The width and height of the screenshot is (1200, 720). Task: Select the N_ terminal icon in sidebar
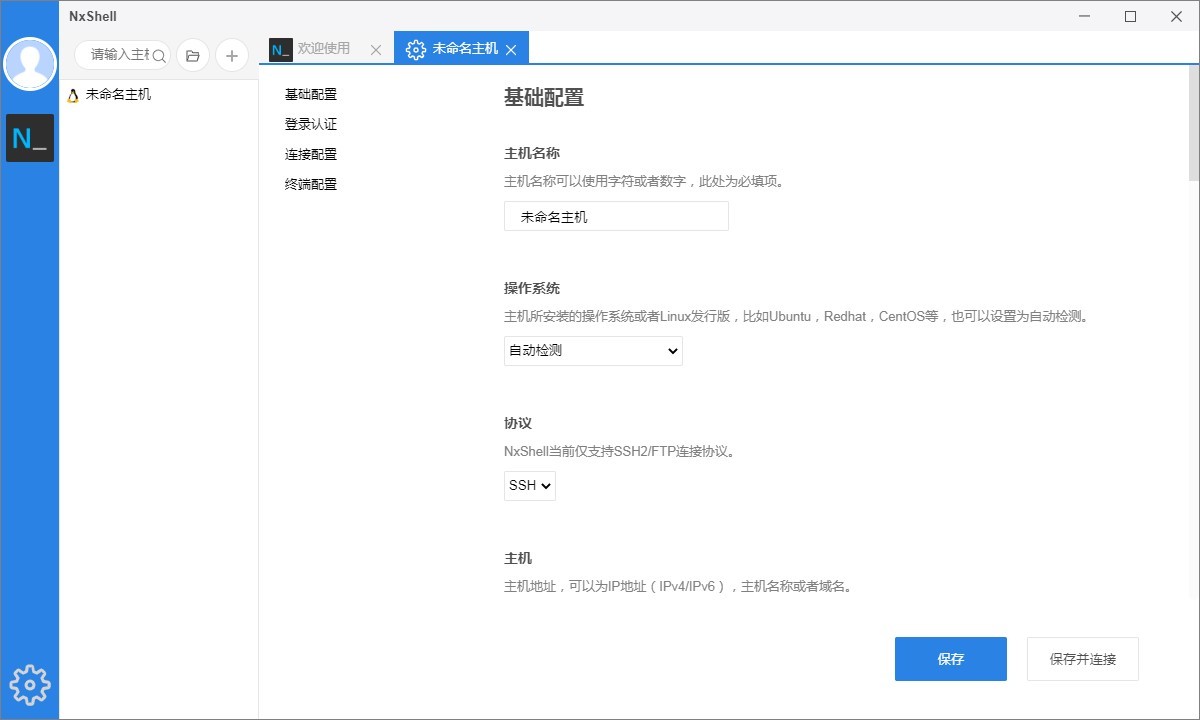tap(30, 138)
